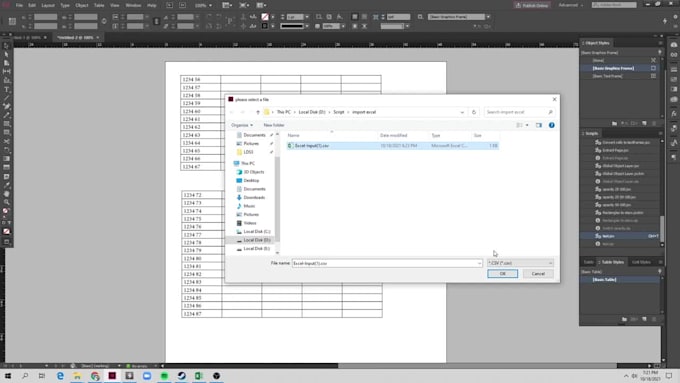Open Microsoft Edge from the taskbar

click(60, 376)
